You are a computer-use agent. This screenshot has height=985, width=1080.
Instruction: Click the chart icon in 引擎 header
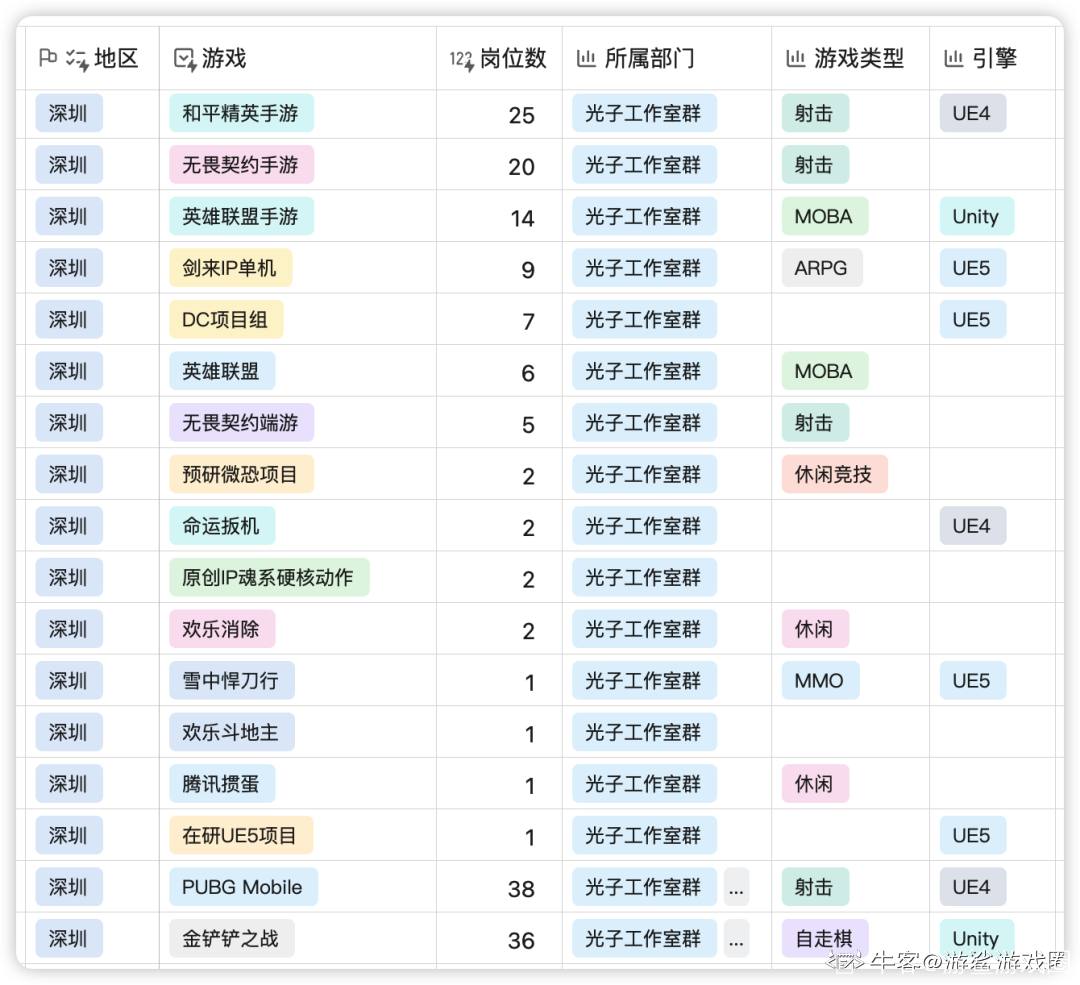click(x=953, y=59)
